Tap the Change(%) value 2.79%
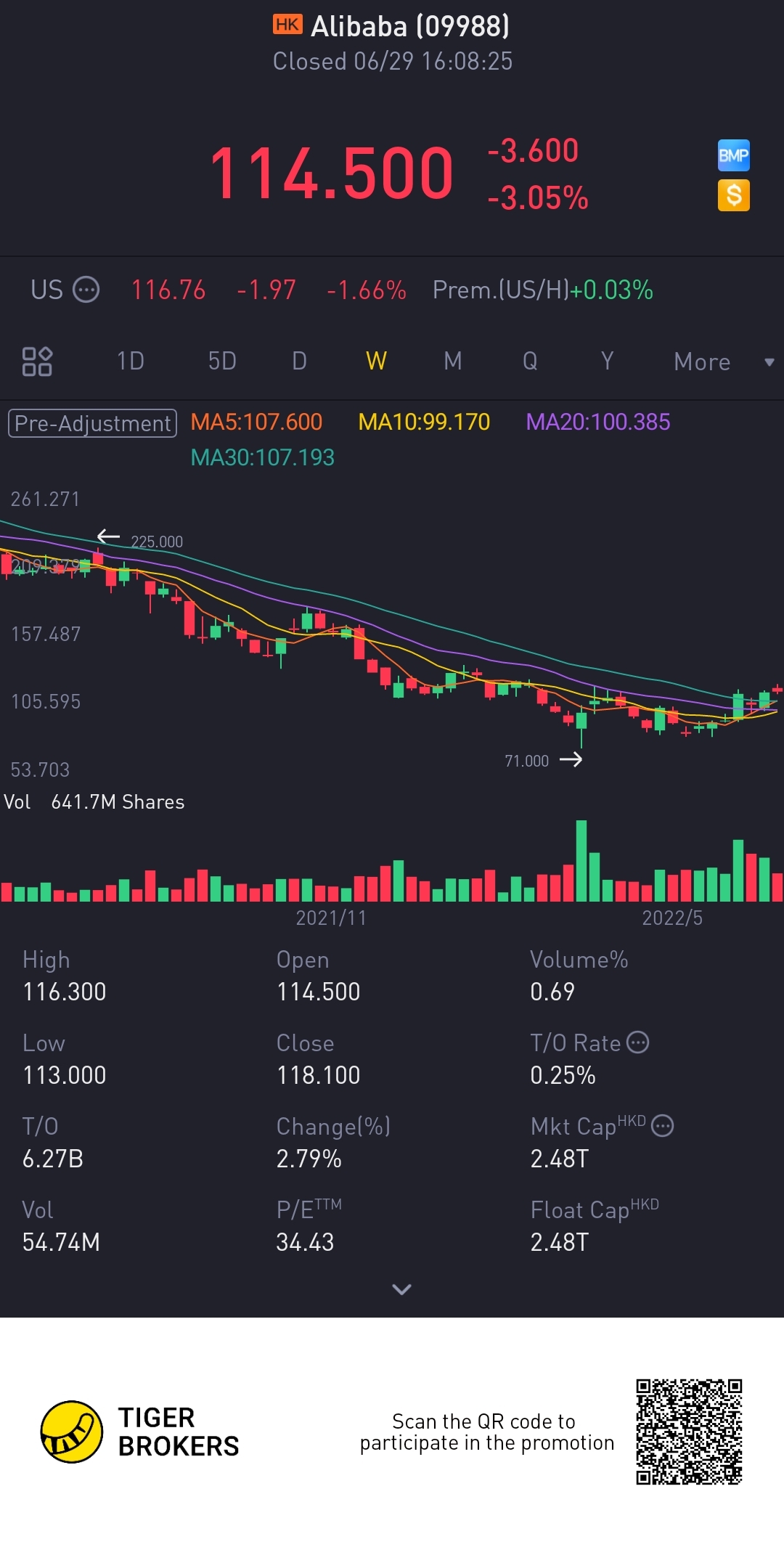The width and height of the screenshot is (784, 1547). (x=309, y=1159)
